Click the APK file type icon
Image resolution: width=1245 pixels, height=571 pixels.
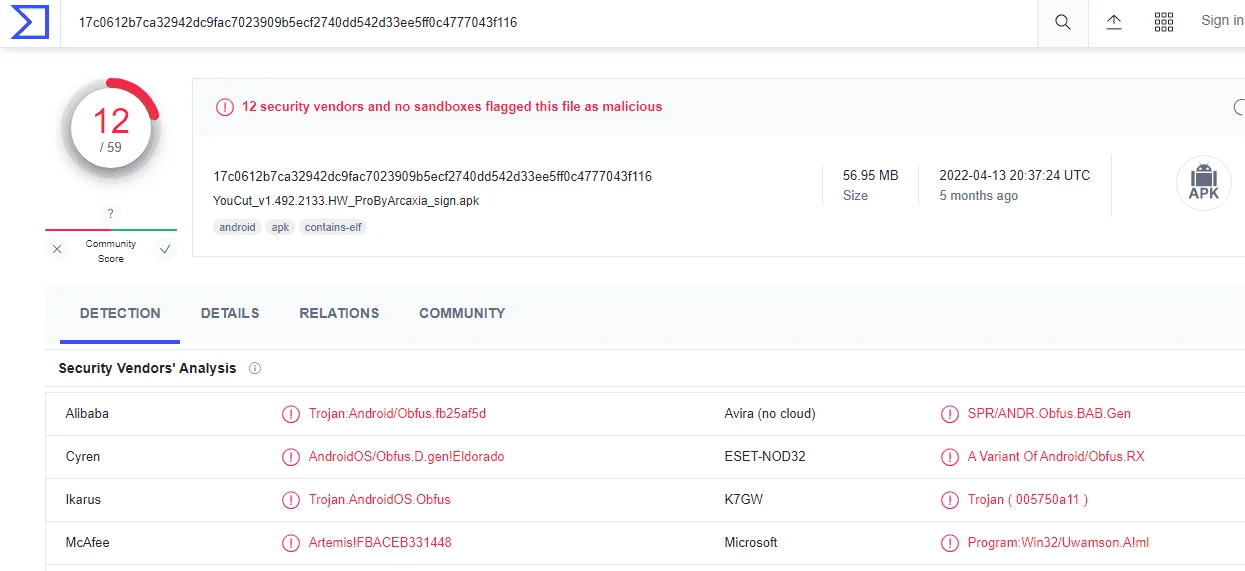point(1203,184)
